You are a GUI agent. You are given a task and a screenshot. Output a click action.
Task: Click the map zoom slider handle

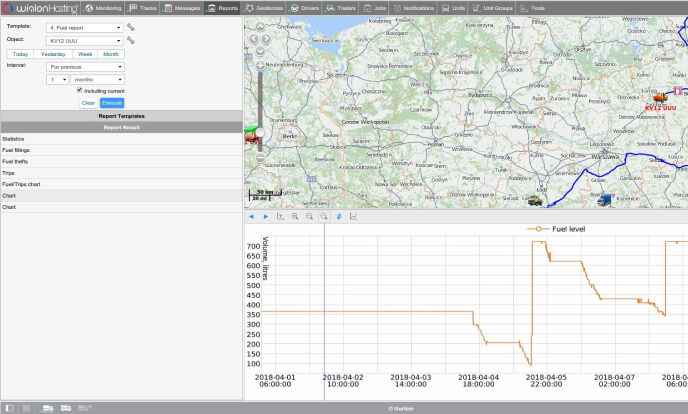[260, 132]
